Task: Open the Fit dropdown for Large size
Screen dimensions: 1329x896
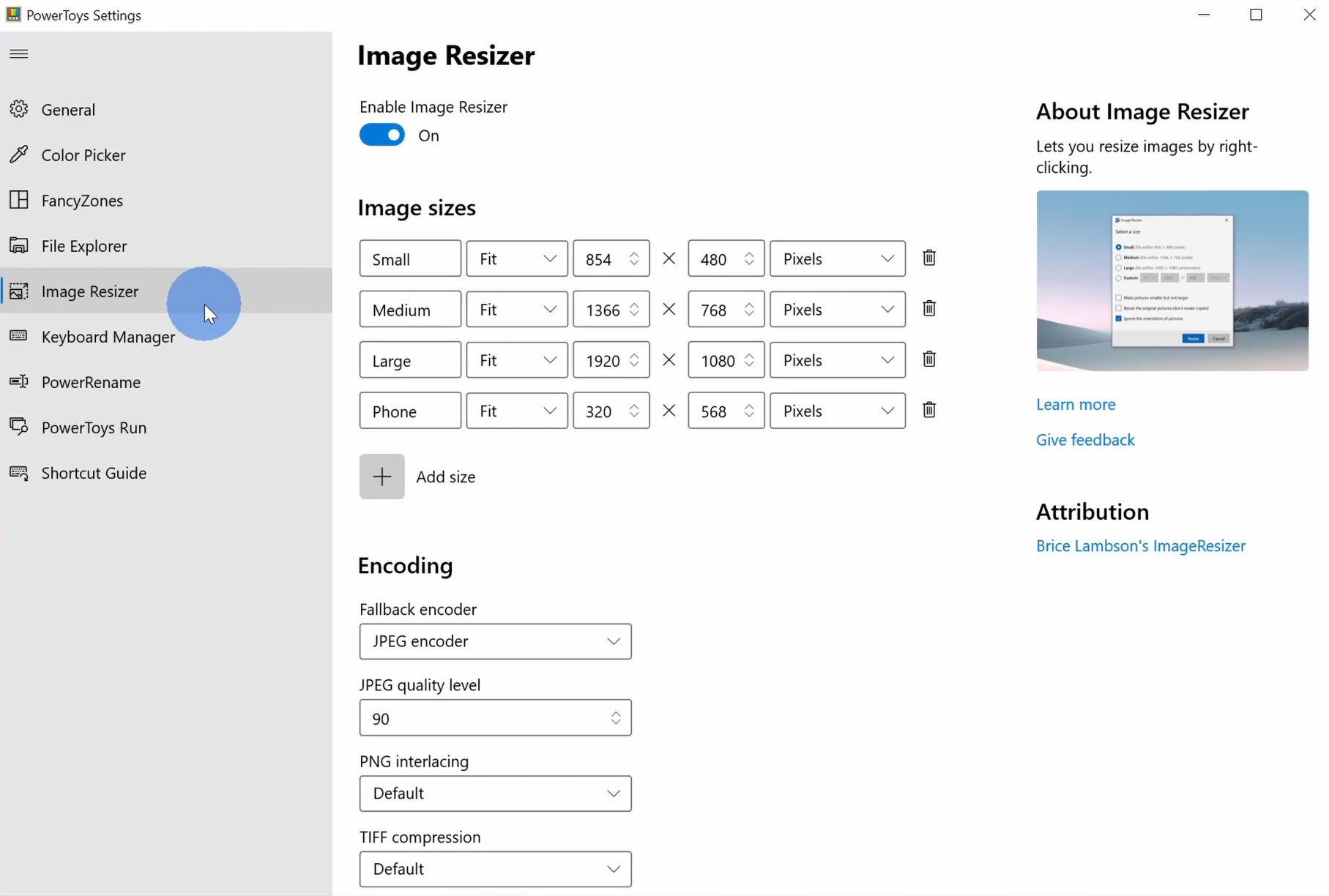Action: (x=517, y=359)
